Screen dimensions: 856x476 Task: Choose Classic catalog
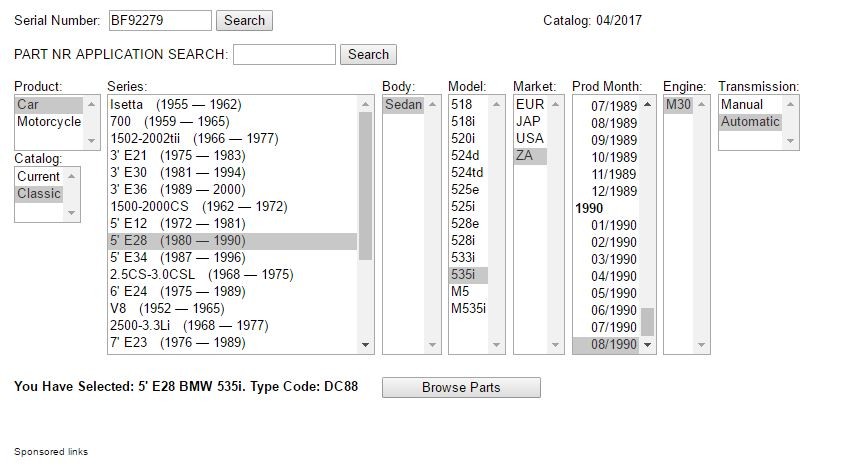tap(39, 193)
